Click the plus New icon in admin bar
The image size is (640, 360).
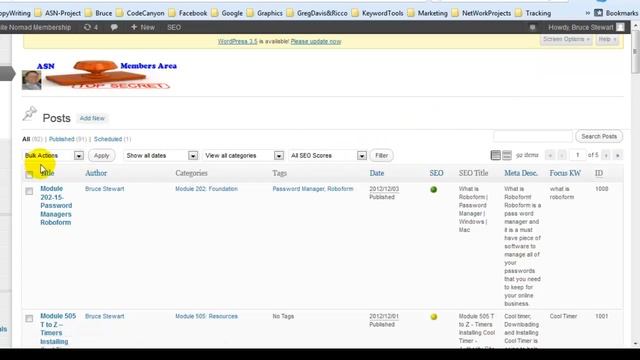click(134, 27)
